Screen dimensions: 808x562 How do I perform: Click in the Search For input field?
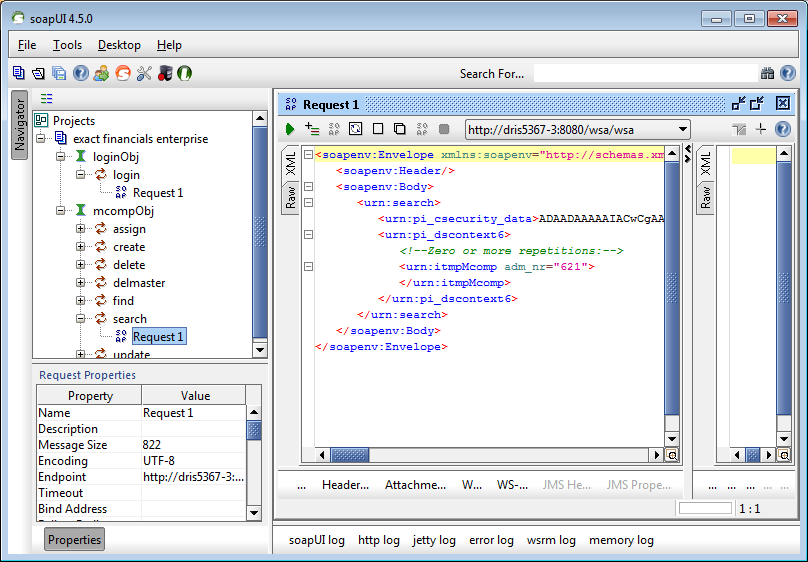[646, 73]
